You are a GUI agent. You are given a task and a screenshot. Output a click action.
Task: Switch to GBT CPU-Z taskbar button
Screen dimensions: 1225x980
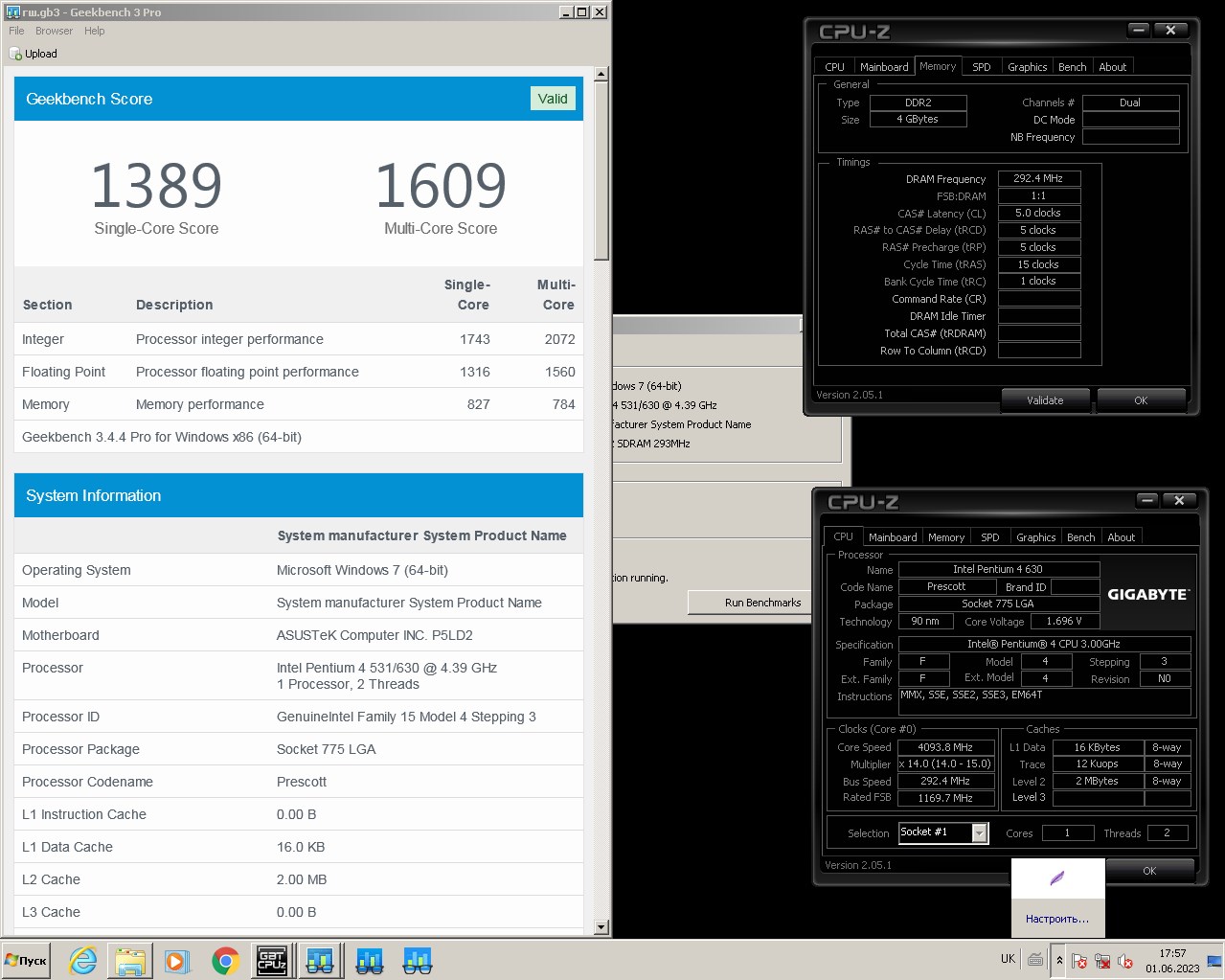pos(272,960)
